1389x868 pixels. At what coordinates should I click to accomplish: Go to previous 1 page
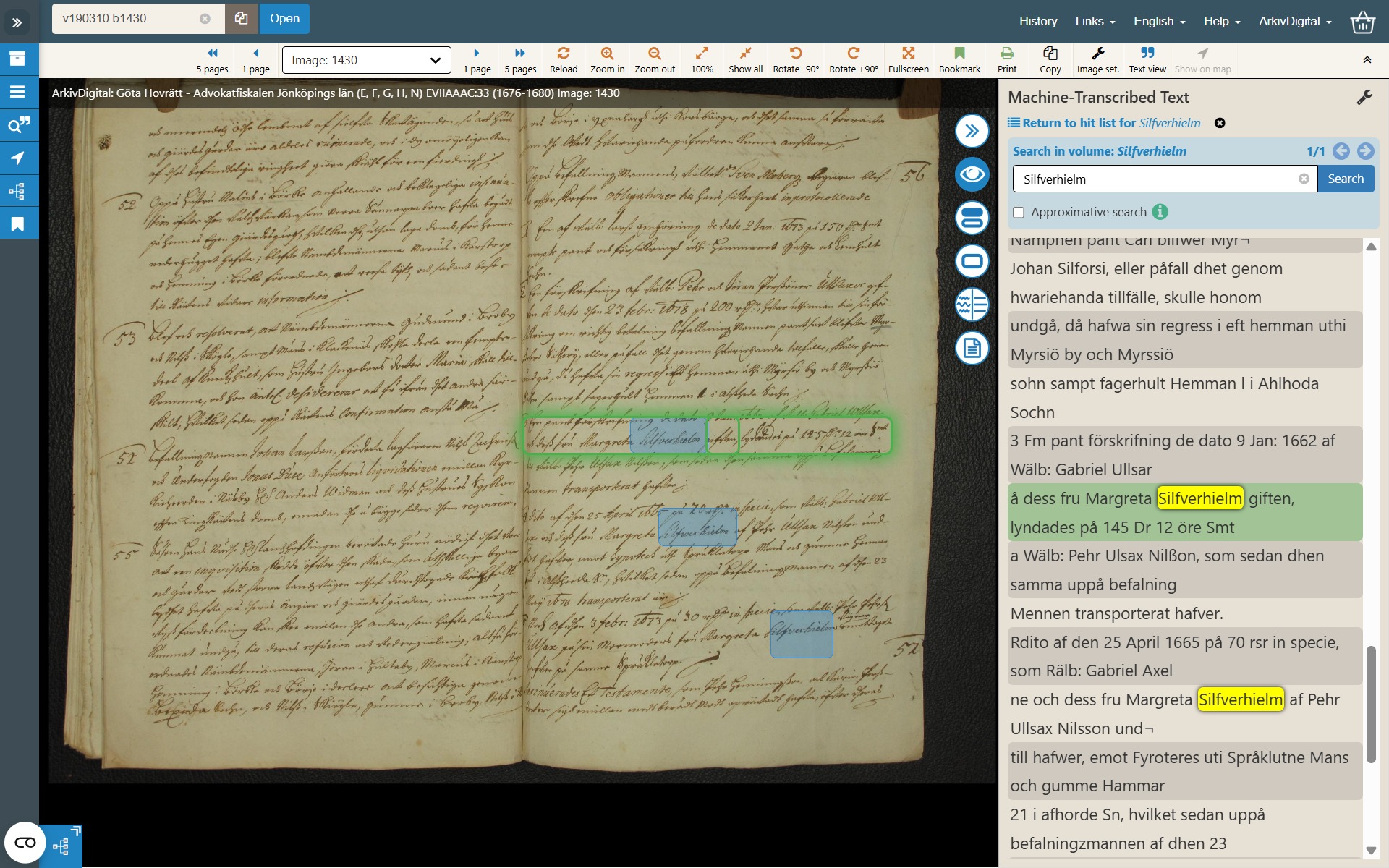[255, 60]
